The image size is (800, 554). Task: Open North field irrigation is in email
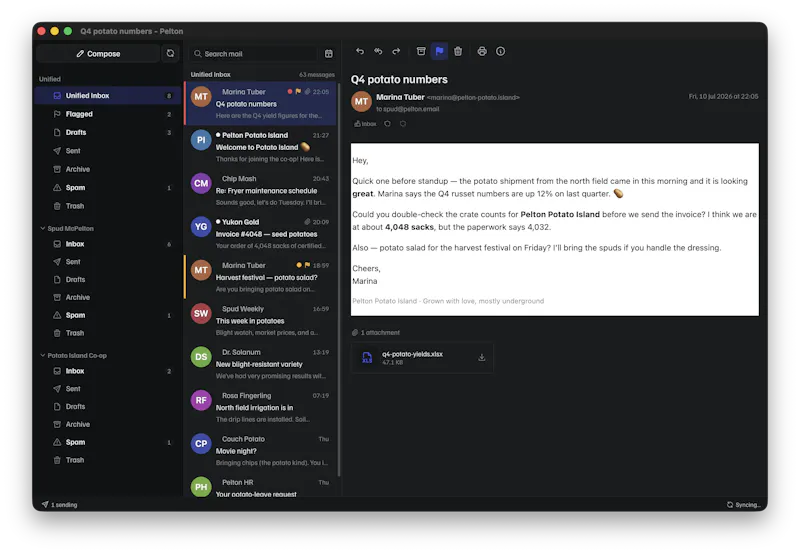[x=260, y=407]
